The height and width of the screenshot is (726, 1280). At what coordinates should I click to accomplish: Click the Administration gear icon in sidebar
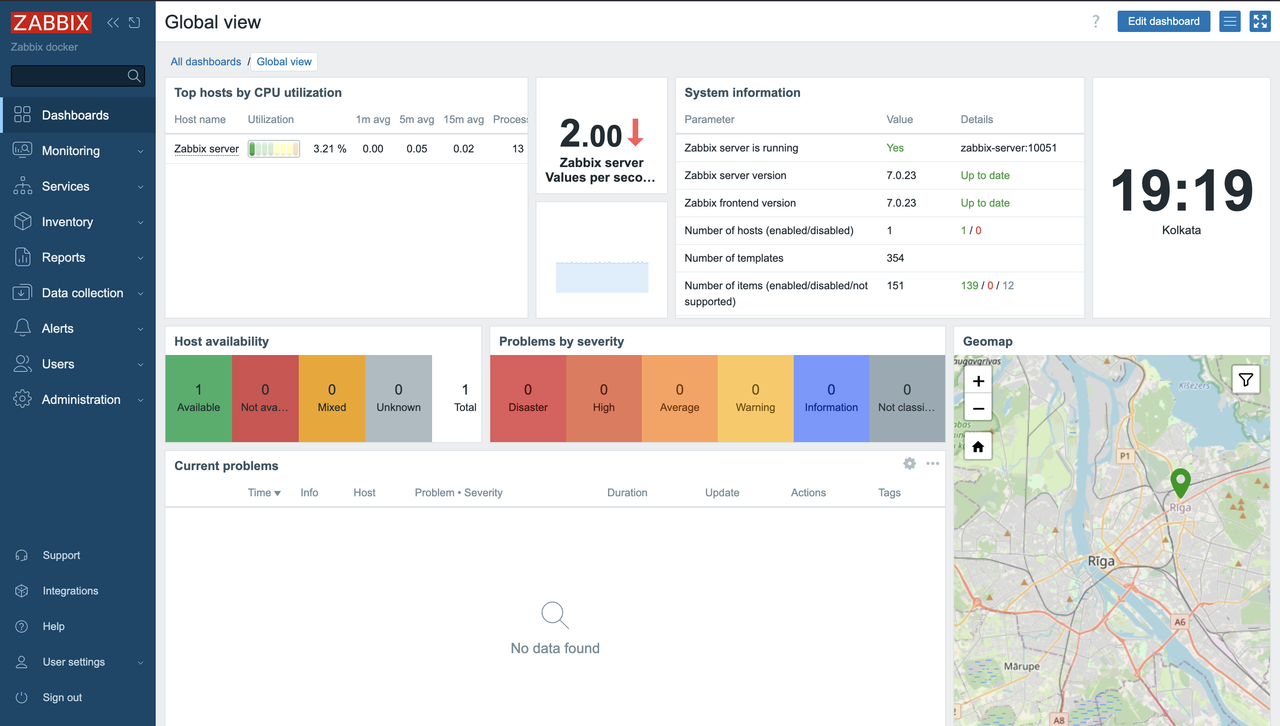pos(22,399)
